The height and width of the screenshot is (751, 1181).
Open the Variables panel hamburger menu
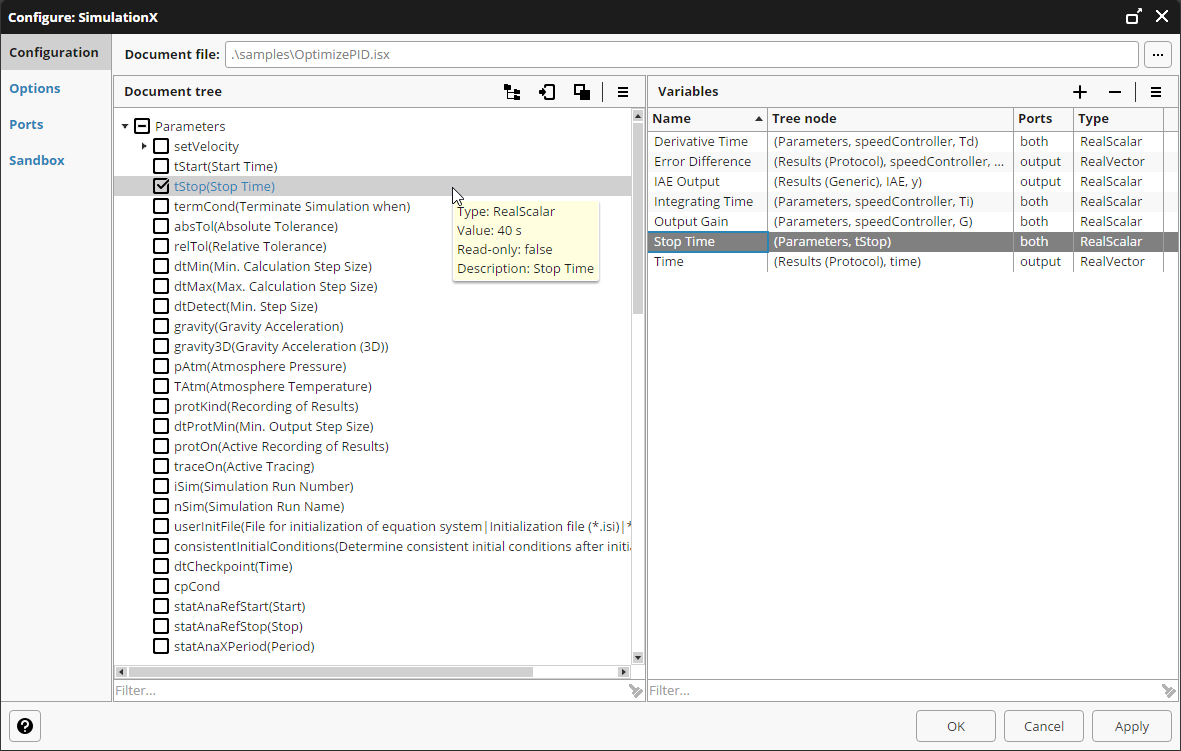1156,92
